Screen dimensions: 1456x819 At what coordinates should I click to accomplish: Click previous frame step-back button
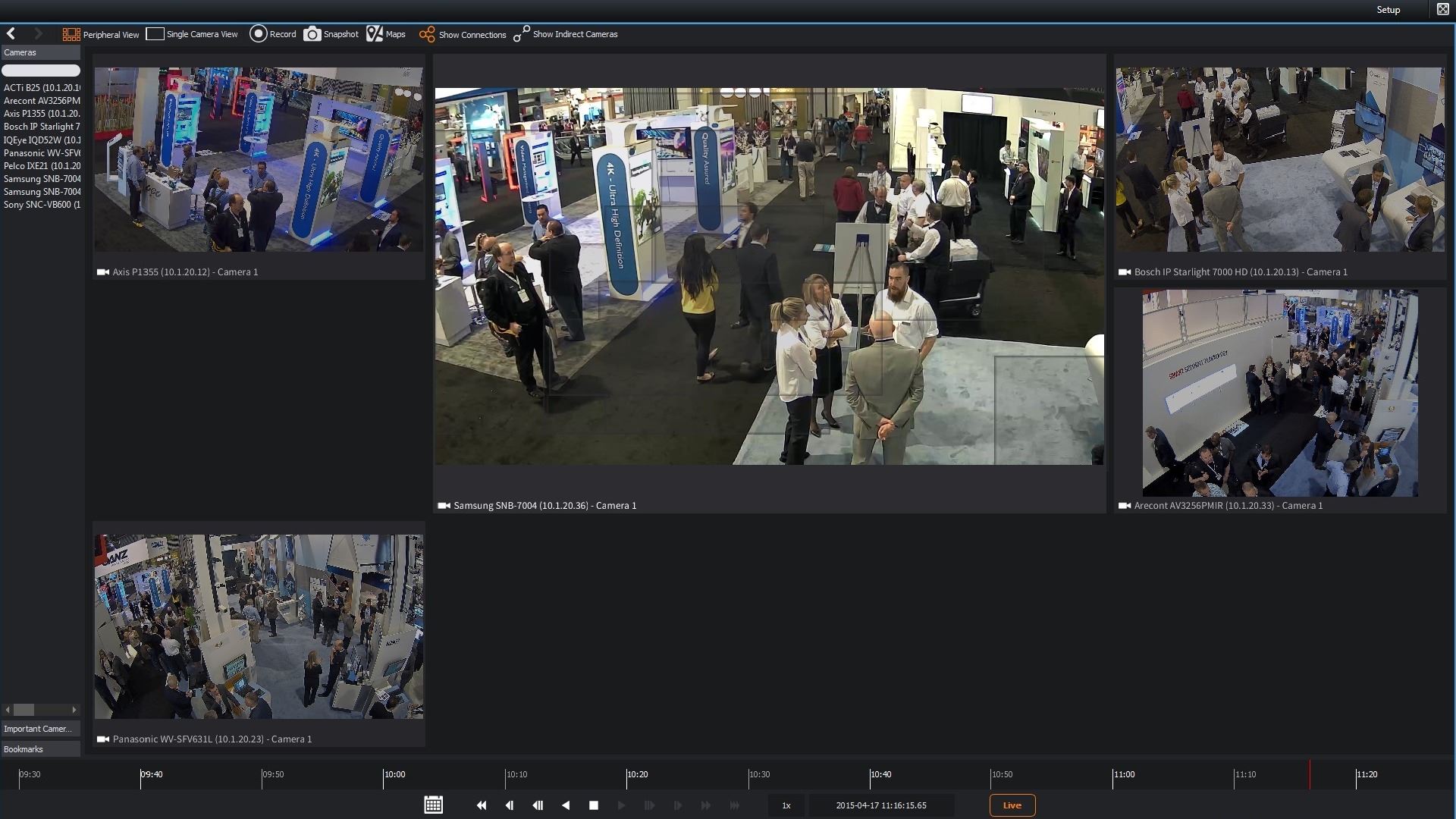coord(510,805)
